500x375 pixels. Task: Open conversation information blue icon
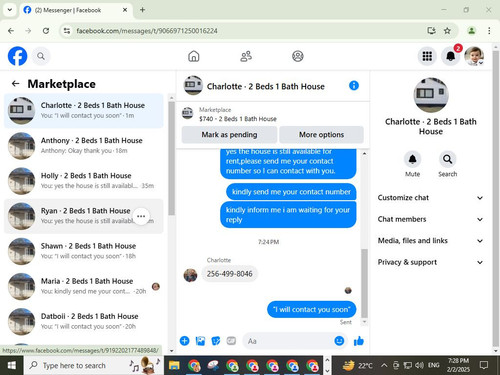pos(354,86)
